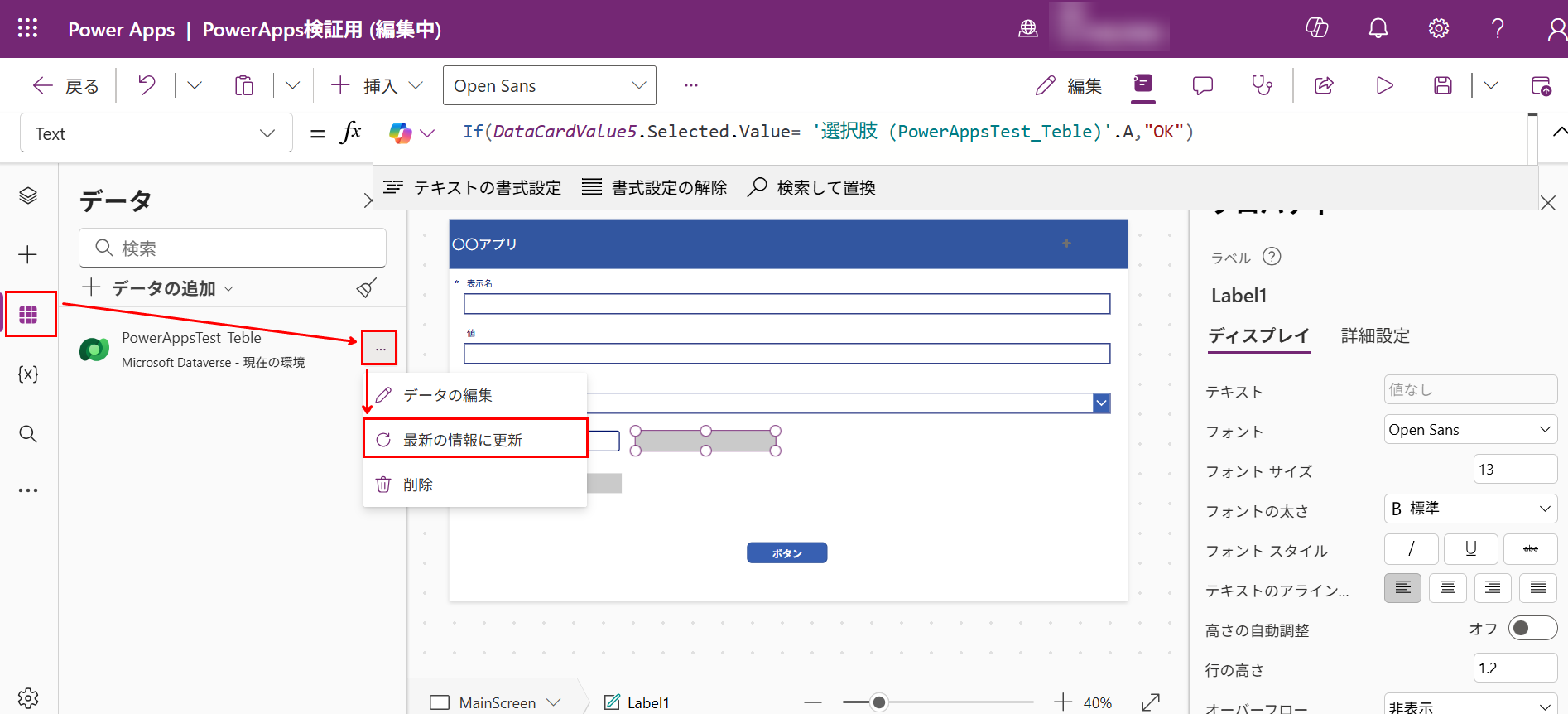Switch to the 詳細設定 tab
Screen dimensions: 1568x714
(x=1375, y=335)
